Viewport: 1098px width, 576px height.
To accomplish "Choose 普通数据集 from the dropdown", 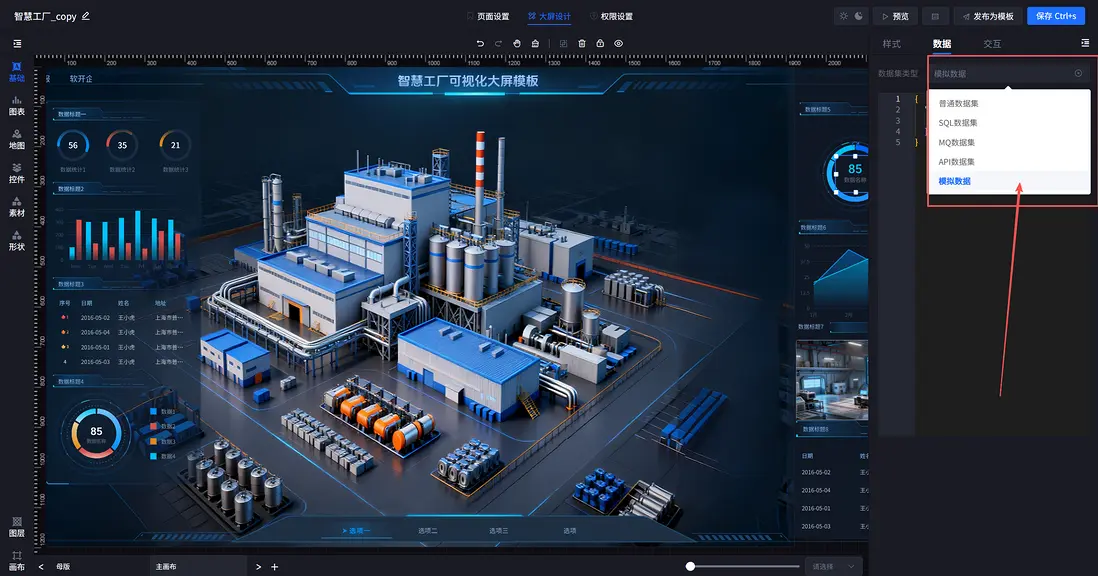I will 1009,104.
